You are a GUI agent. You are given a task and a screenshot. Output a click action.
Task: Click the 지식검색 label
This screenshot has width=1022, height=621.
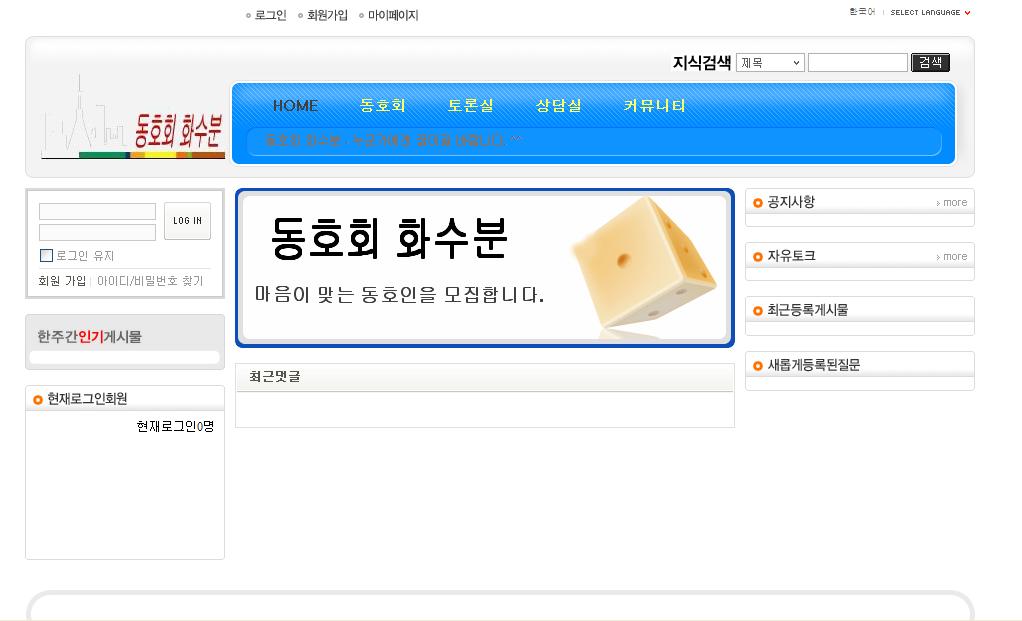702,63
